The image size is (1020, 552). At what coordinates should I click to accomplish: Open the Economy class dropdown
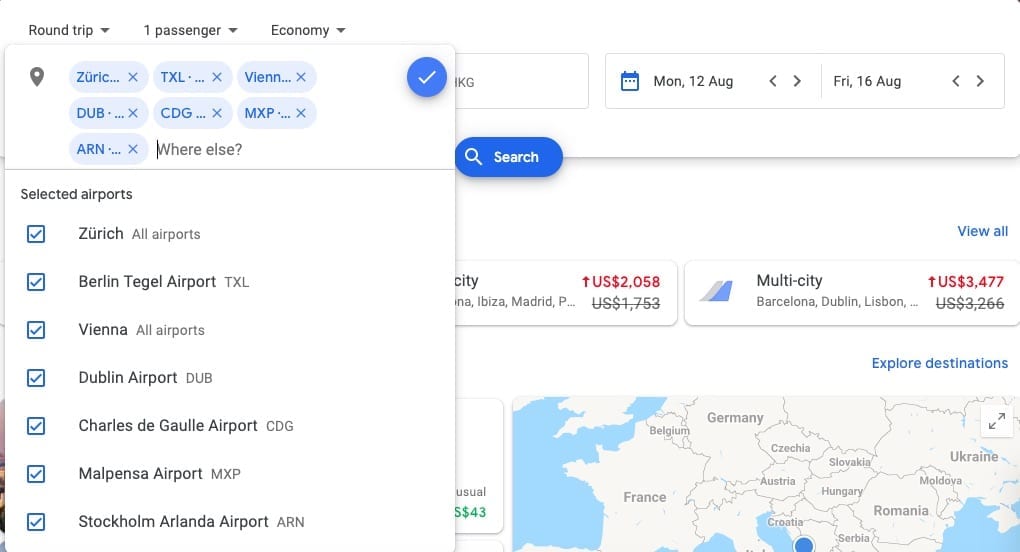coord(308,31)
